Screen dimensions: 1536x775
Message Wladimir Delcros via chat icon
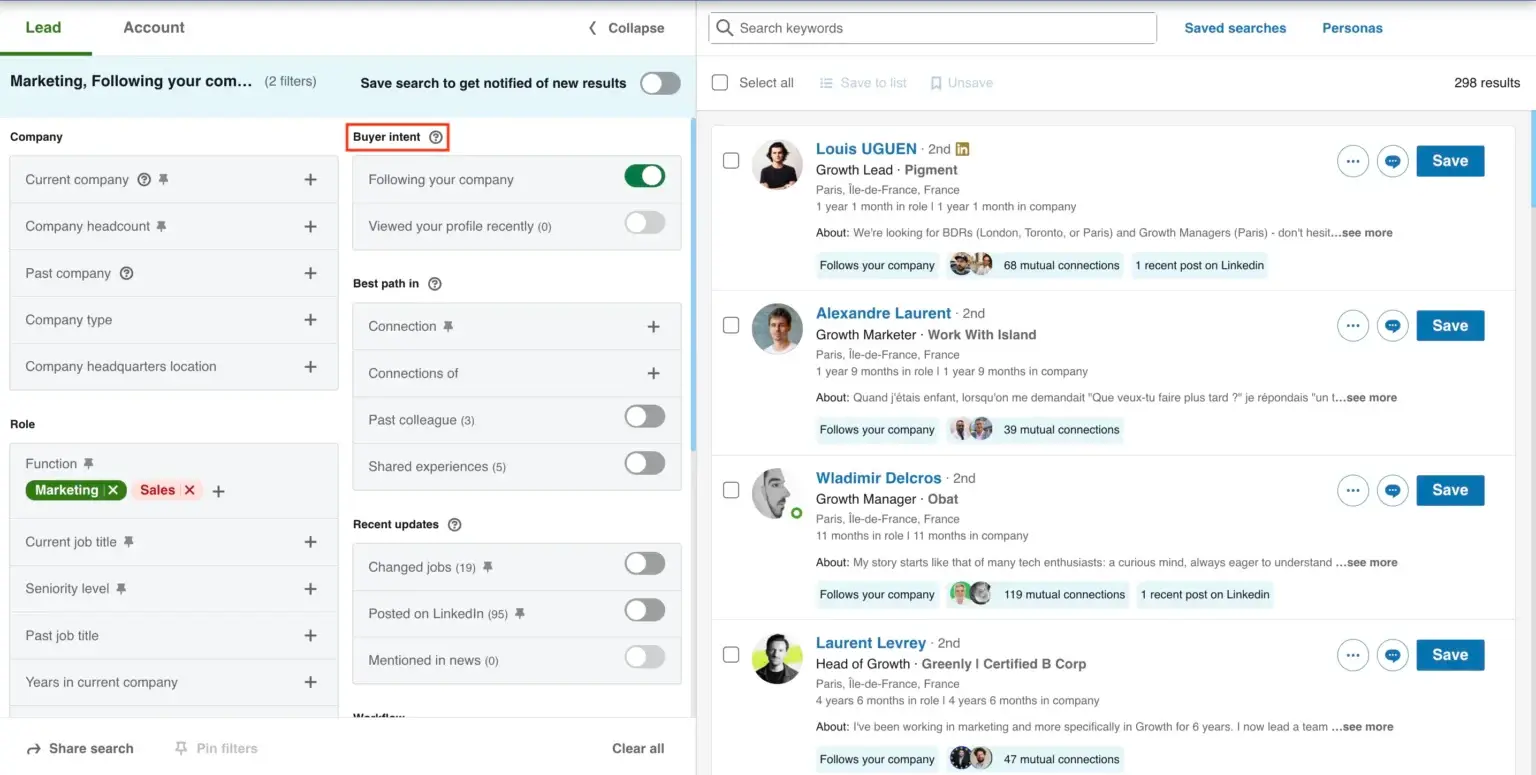[1393, 491]
